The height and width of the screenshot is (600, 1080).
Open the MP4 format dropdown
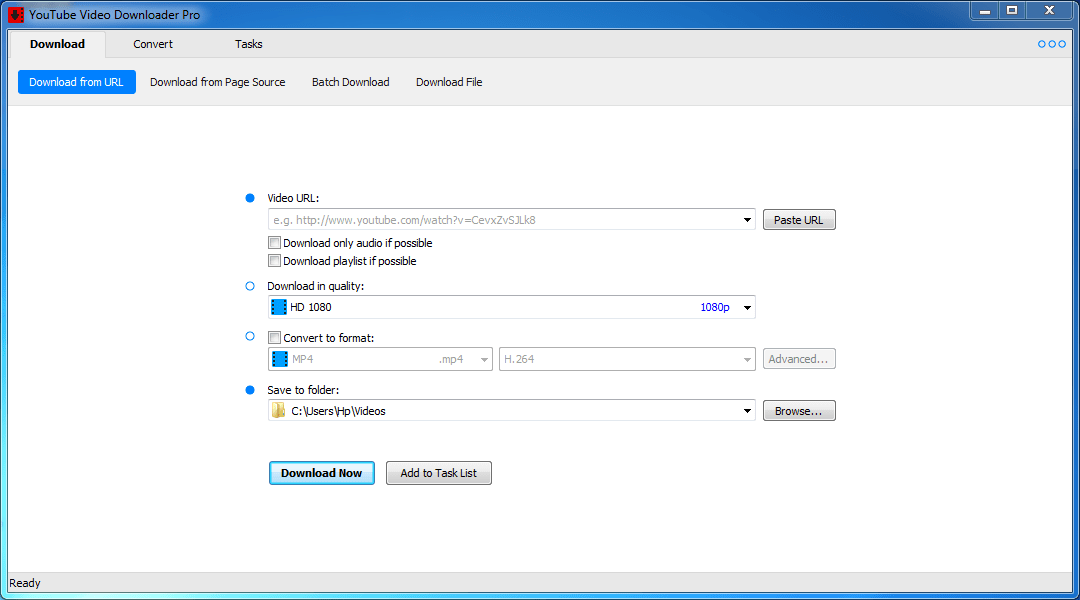click(x=484, y=359)
